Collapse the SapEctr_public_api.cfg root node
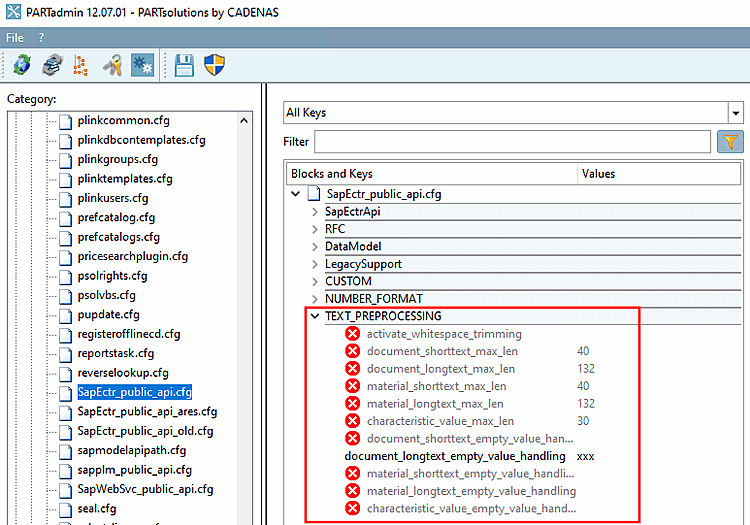Viewport: 750px width, 525px height. 296,194
